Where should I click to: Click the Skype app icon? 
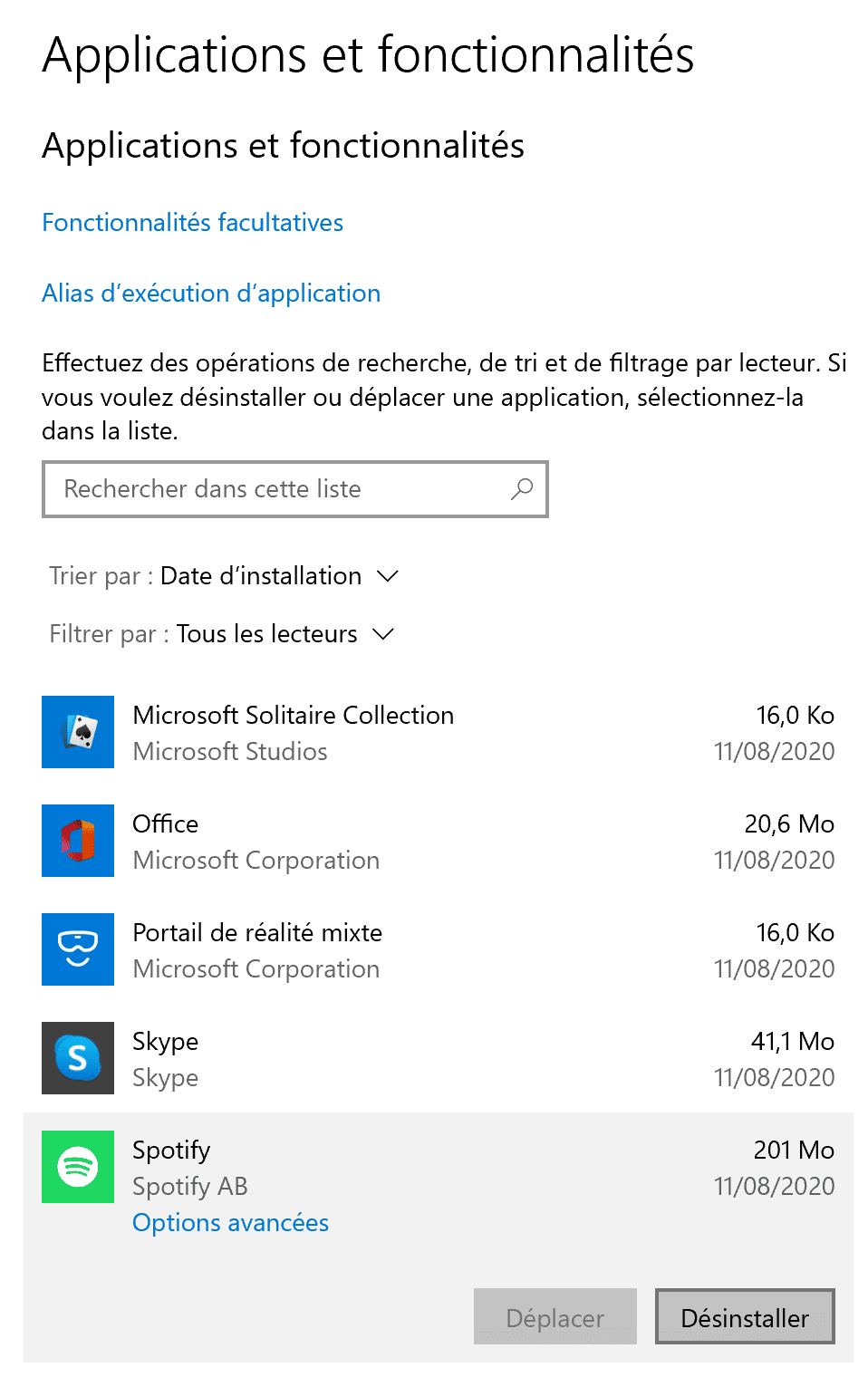click(78, 1058)
